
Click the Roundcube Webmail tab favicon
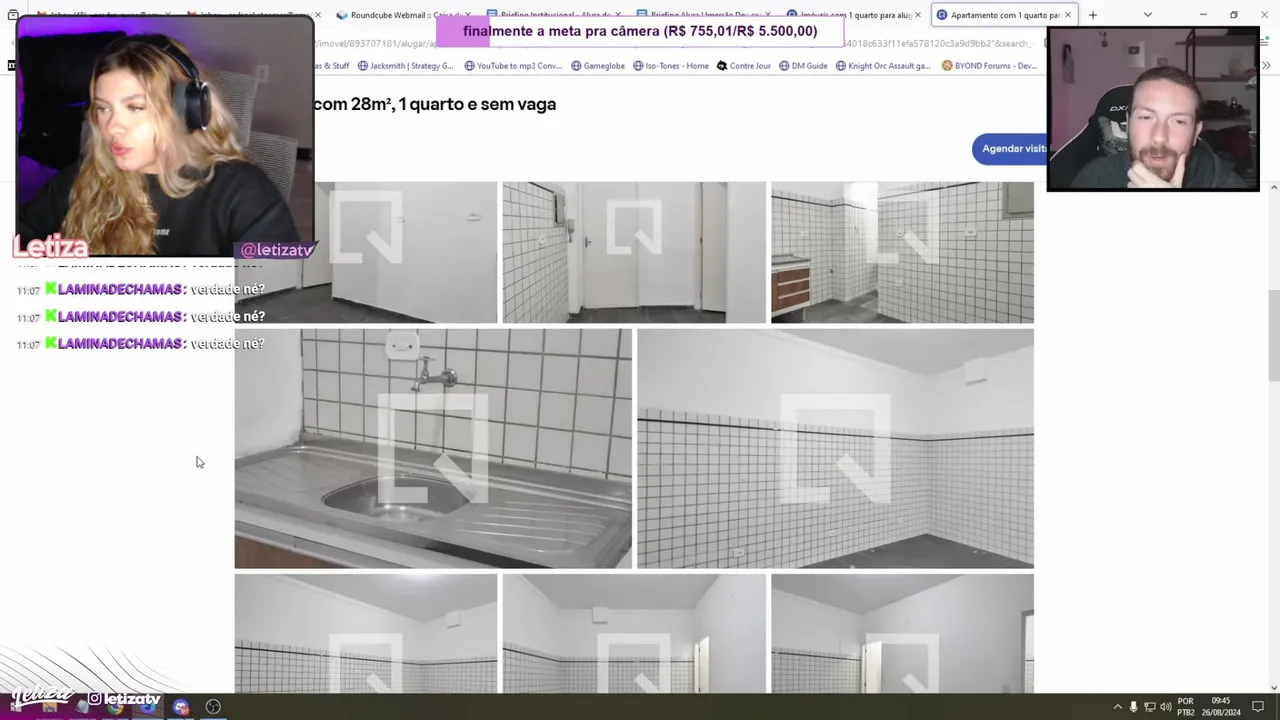[342, 15]
